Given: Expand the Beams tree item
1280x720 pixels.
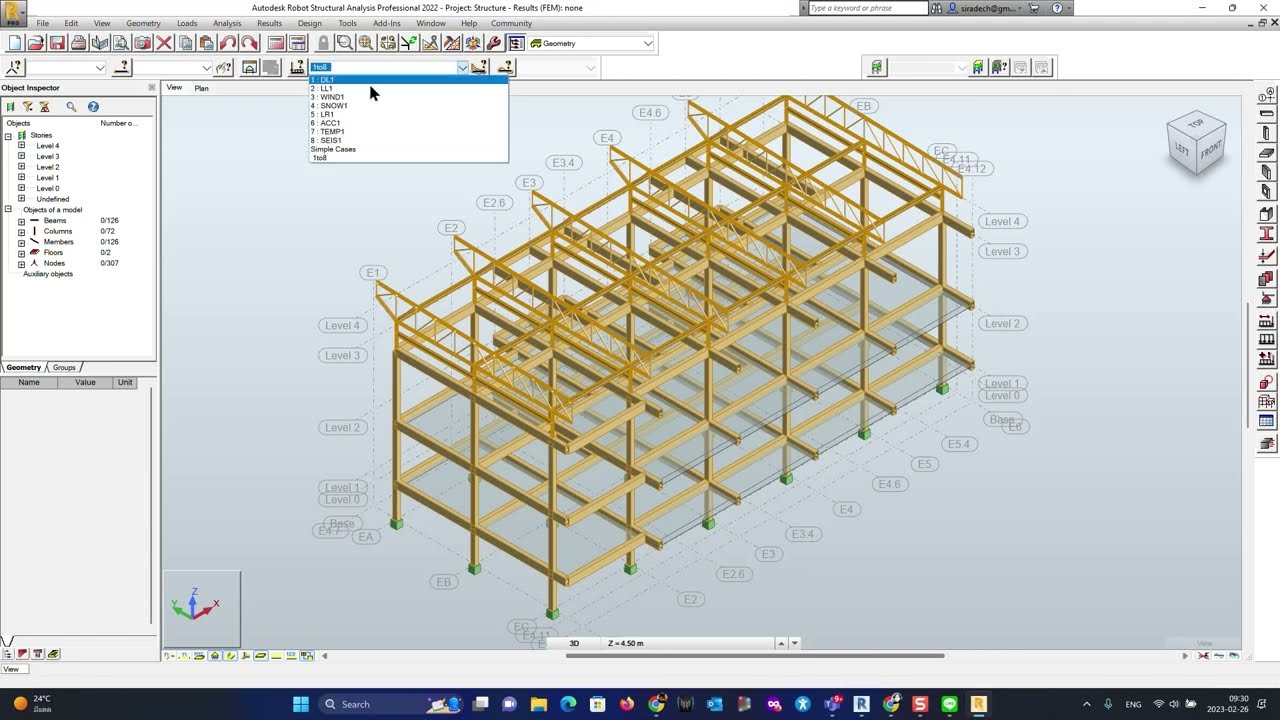Looking at the screenshot, I should click(x=22, y=220).
